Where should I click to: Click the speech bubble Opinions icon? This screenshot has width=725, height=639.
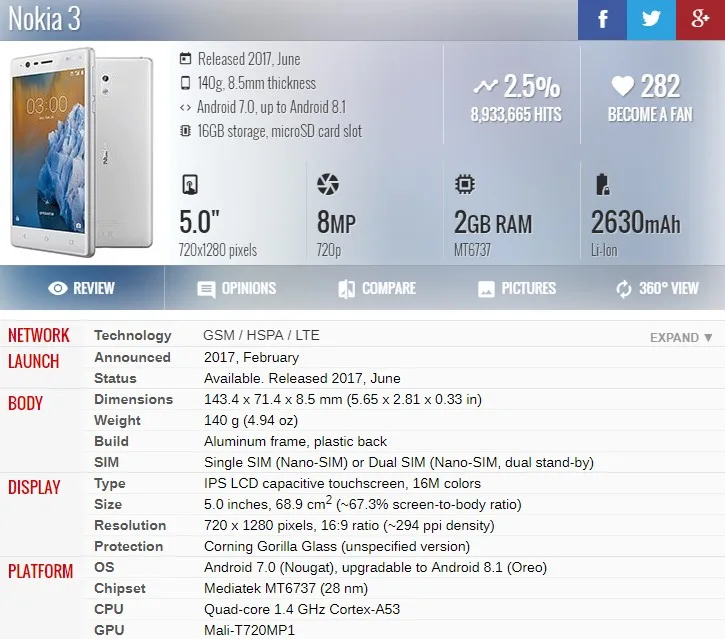(x=206, y=289)
